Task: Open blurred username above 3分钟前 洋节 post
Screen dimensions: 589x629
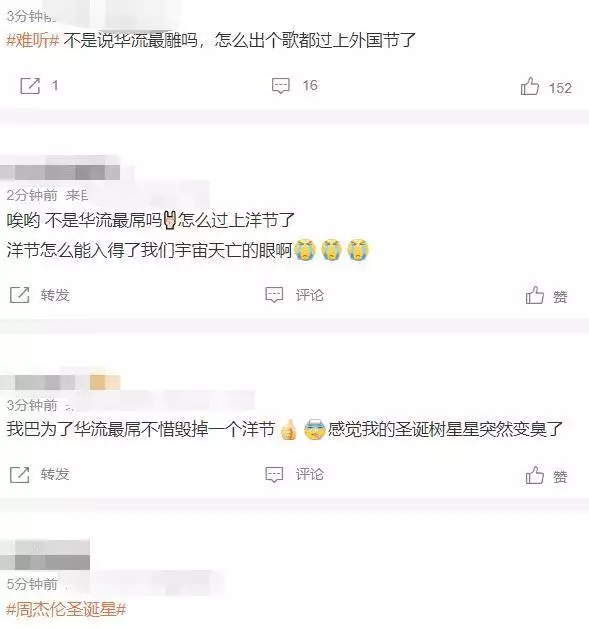Action: (x=60, y=381)
